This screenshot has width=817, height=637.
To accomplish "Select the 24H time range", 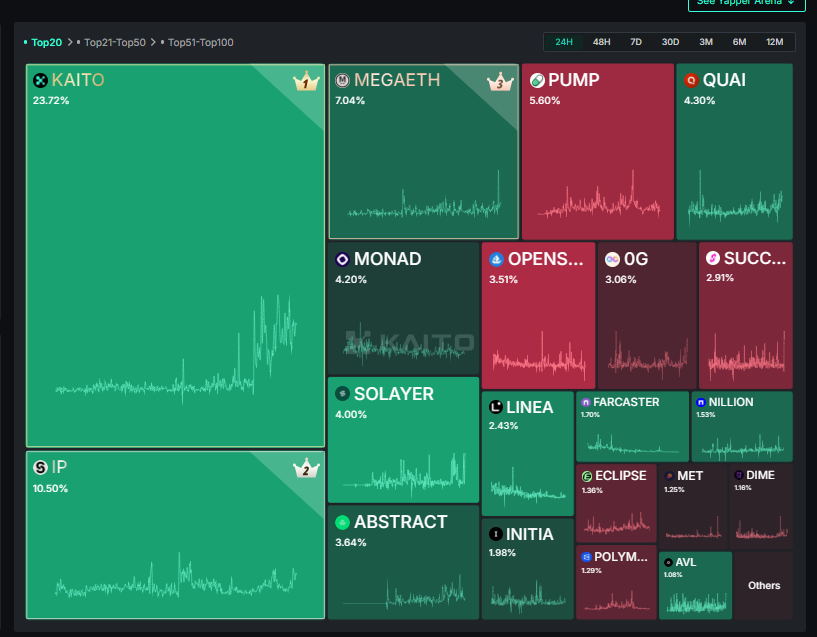I will click(x=564, y=42).
